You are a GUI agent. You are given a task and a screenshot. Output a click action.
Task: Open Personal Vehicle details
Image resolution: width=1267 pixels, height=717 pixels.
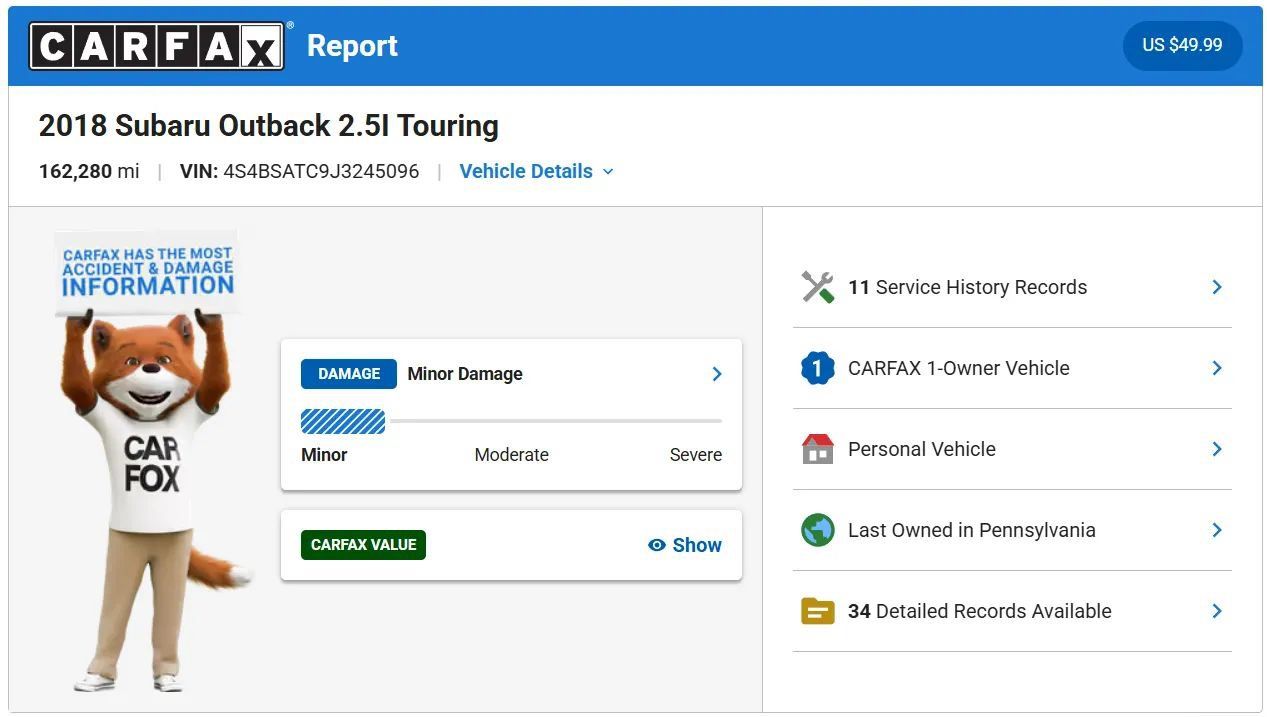(x=1012, y=449)
